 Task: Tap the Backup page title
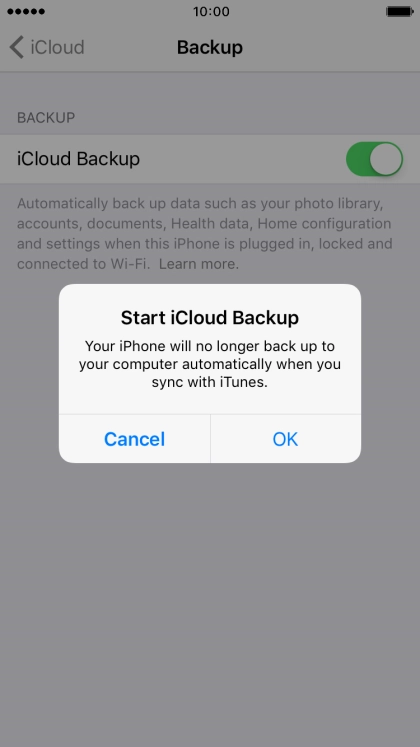(x=210, y=47)
